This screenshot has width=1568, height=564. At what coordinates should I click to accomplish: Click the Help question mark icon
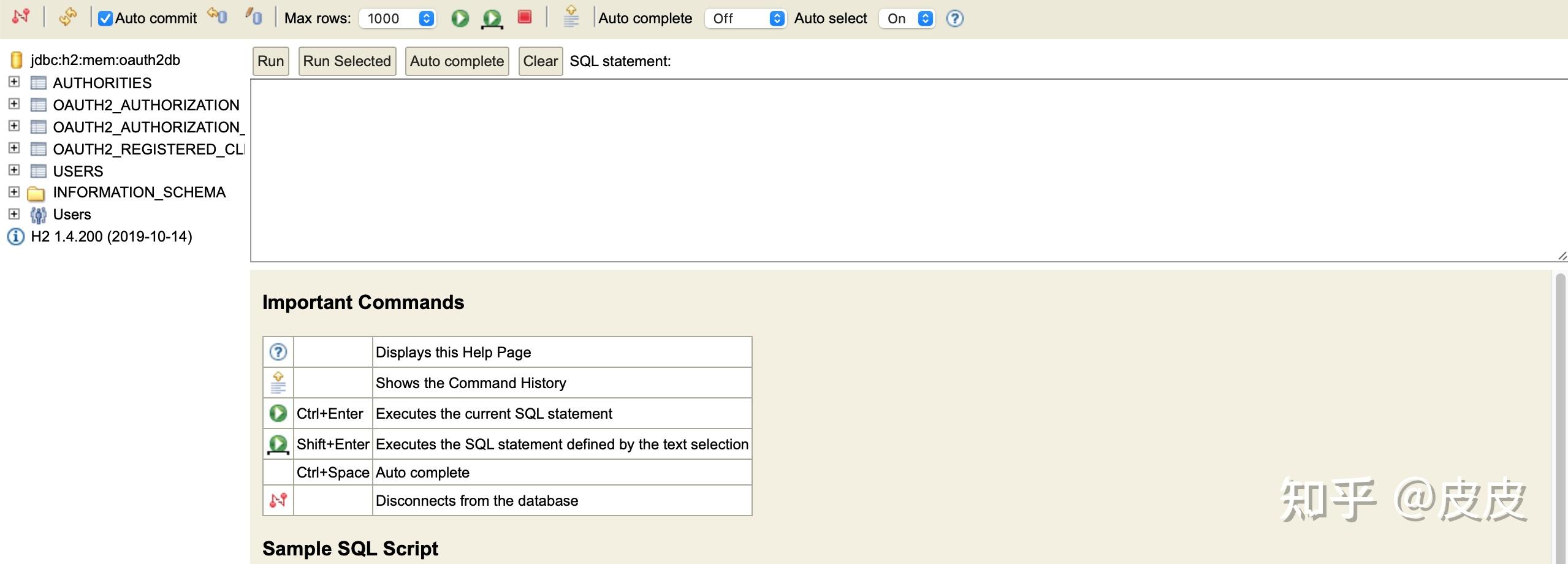pyautogui.click(x=954, y=19)
